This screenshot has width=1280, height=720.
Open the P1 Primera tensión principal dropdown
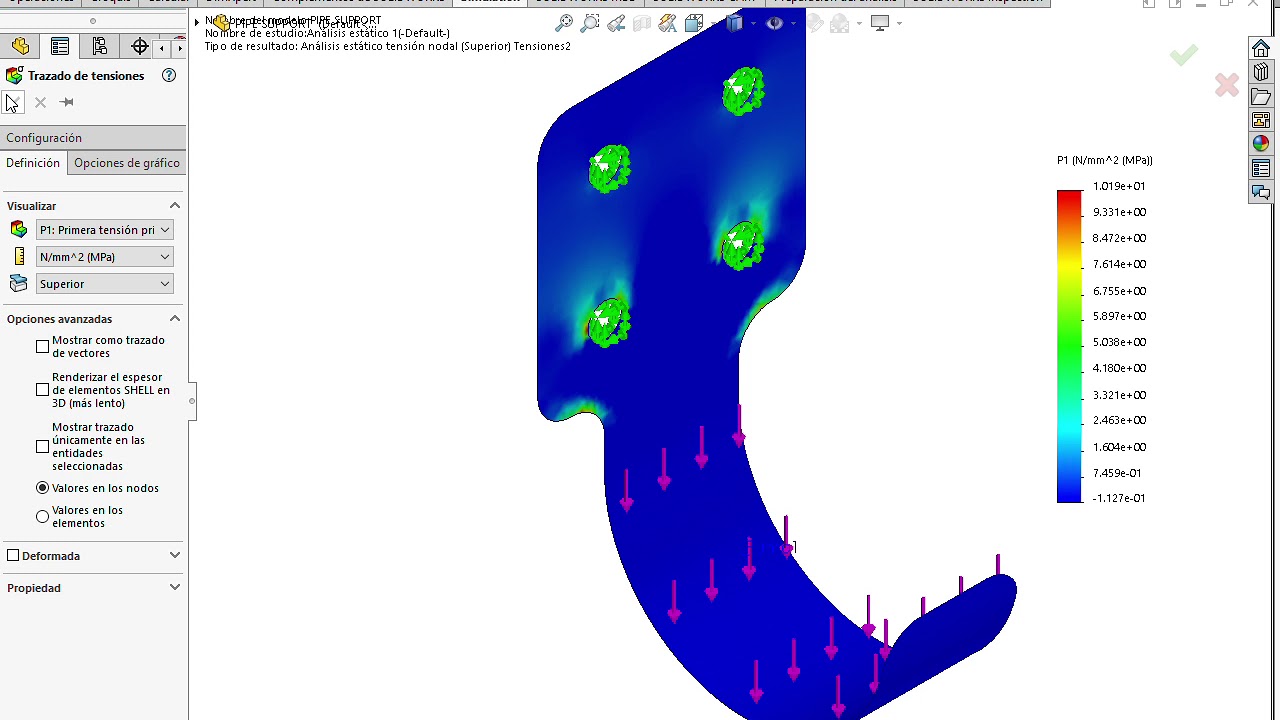pyautogui.click(x=104, y=230)
